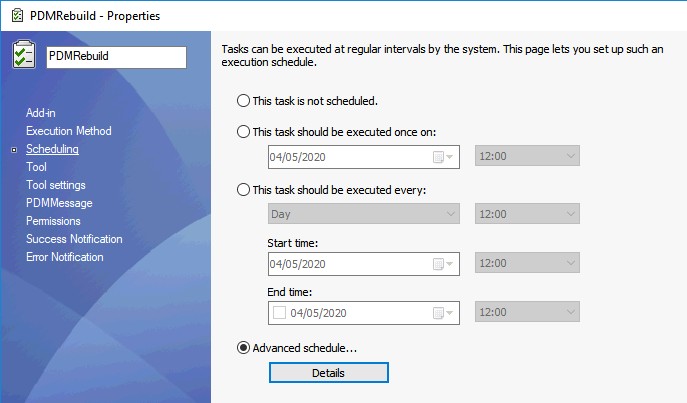Click the Details button

point(328,372)
